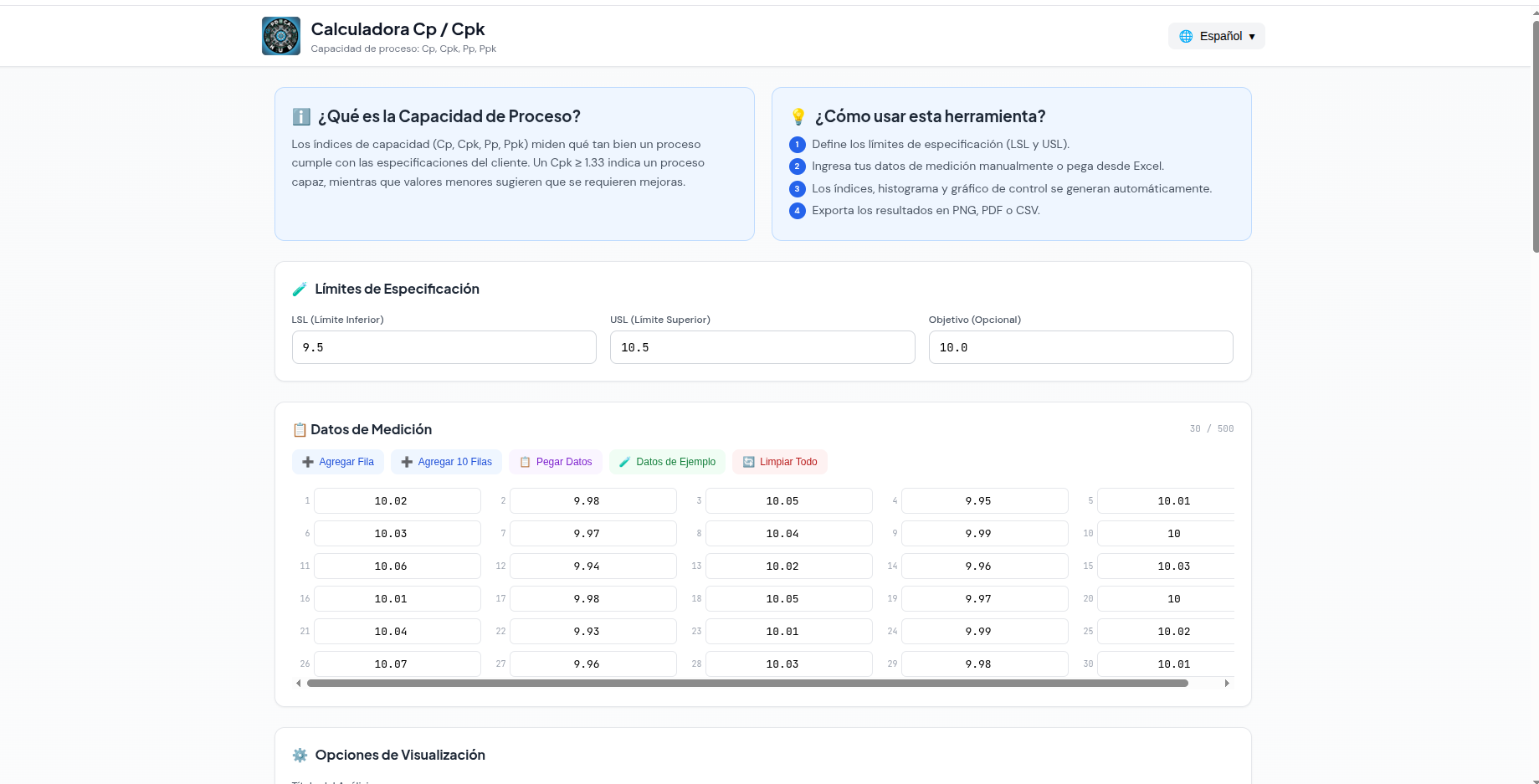Screen dimensions: 1539x784
Task: Click the right arrow of data table scrollbar
Action: coord(1227,684)
